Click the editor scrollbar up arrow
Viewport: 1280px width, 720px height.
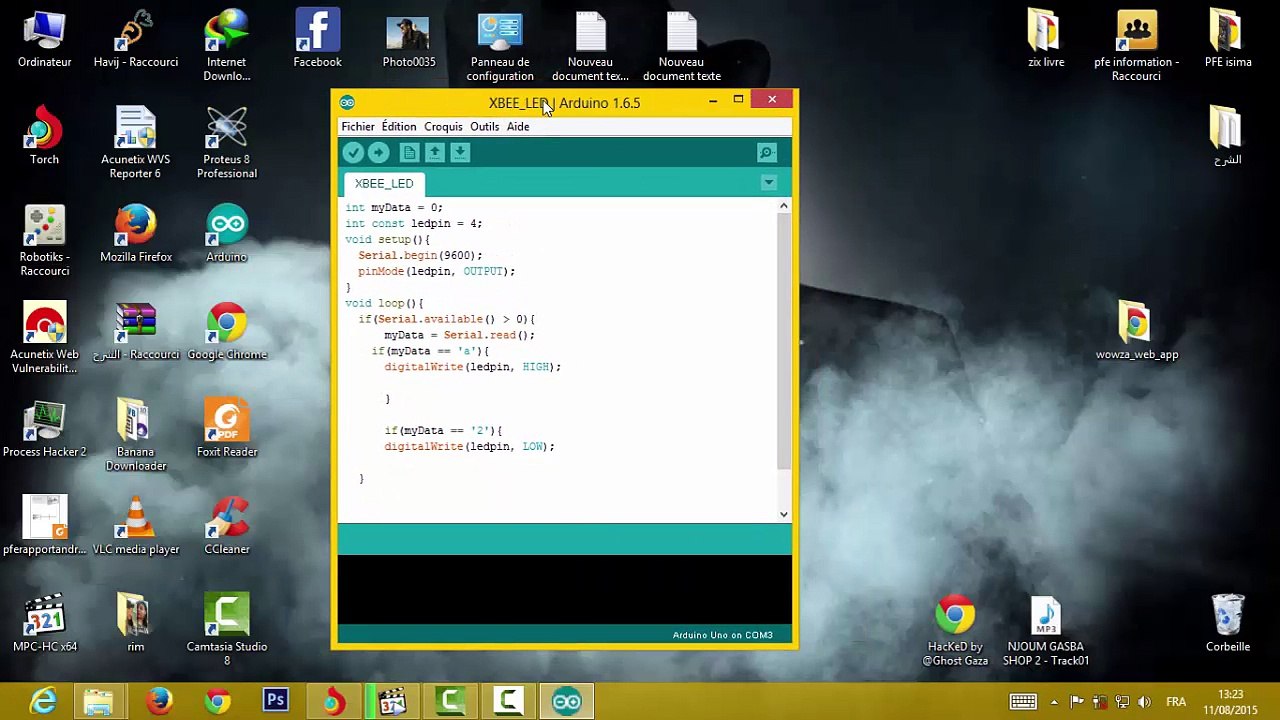783,206
